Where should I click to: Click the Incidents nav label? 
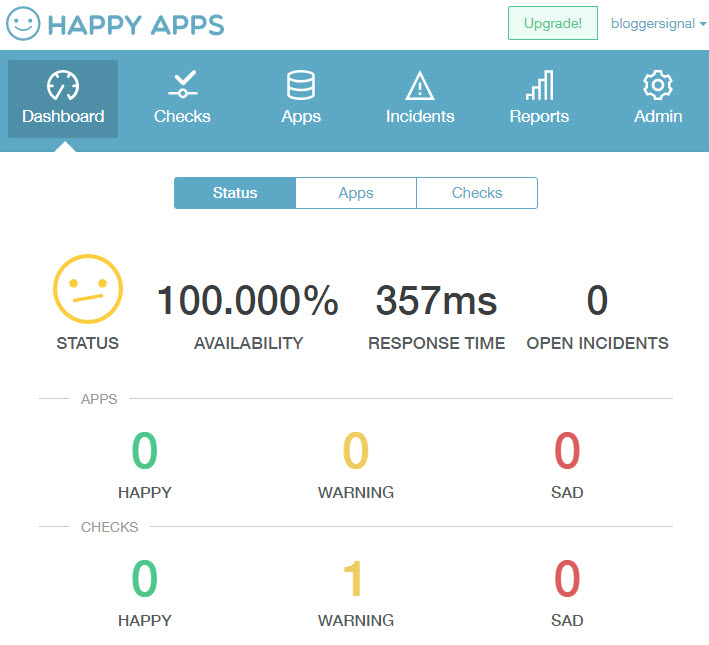420,117
